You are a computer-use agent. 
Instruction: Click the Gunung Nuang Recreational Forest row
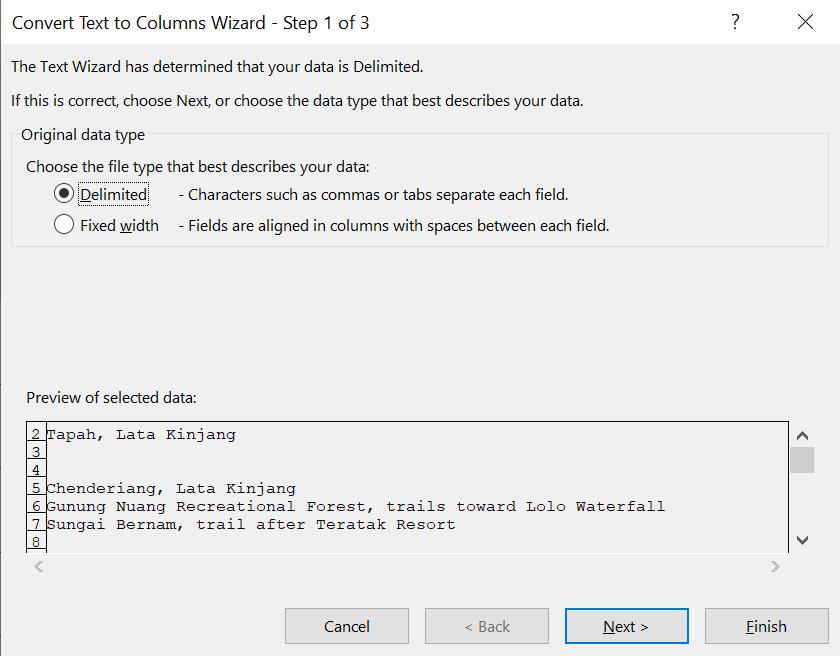[x=355, y=506]
